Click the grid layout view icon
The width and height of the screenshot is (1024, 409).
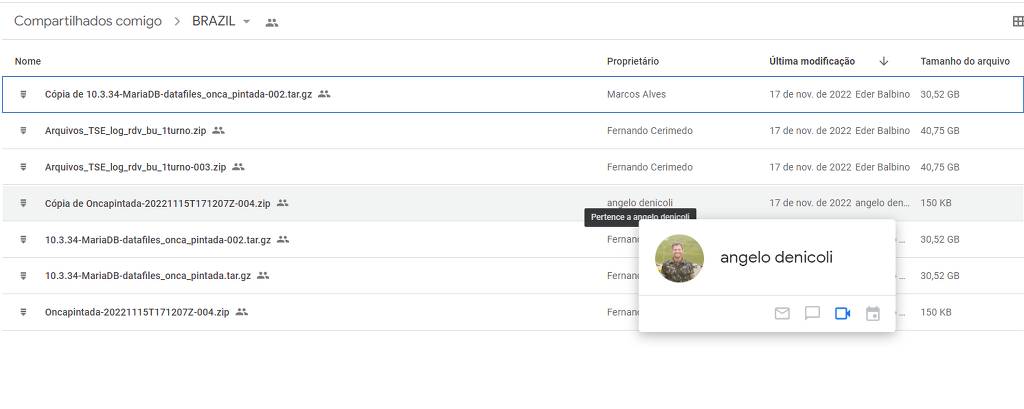1018,22
